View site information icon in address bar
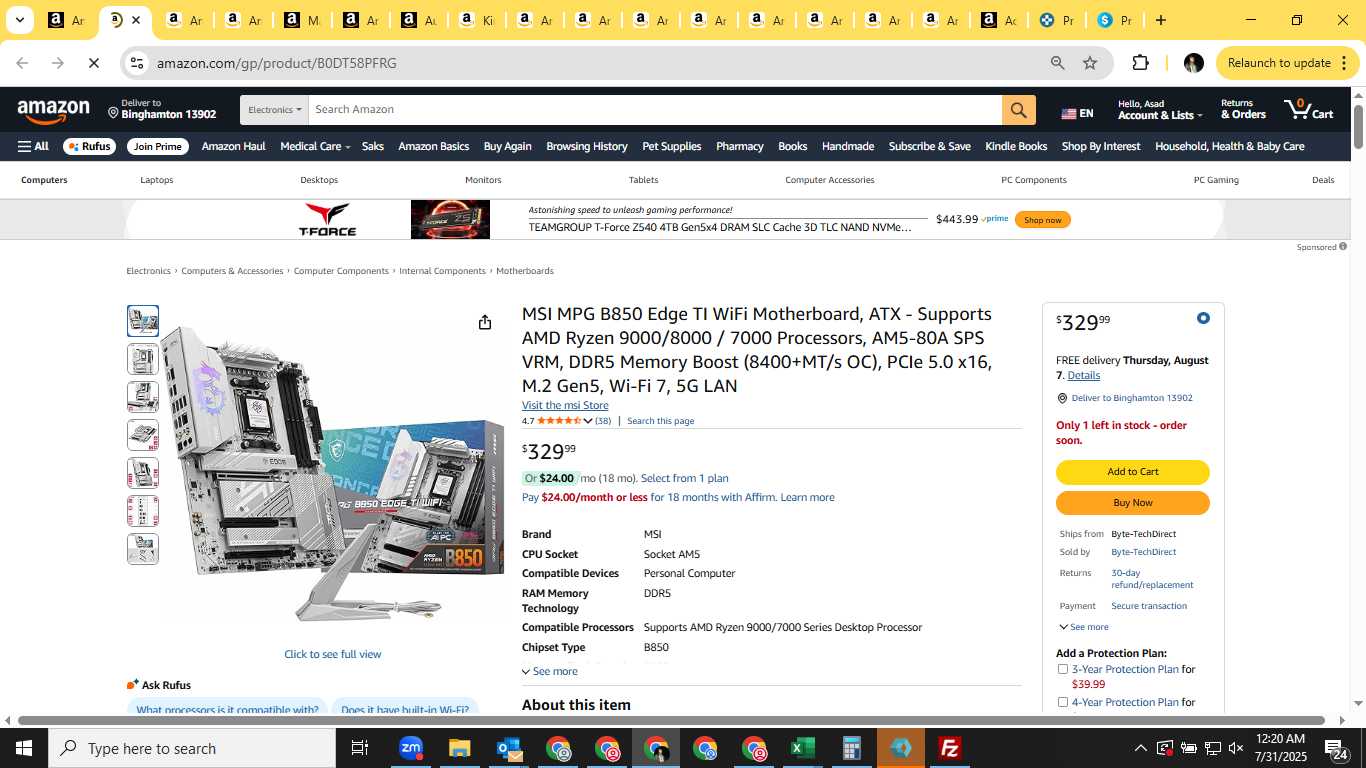Image resolution: width=1366 pixels, height=768 pixels. point(136,63)
